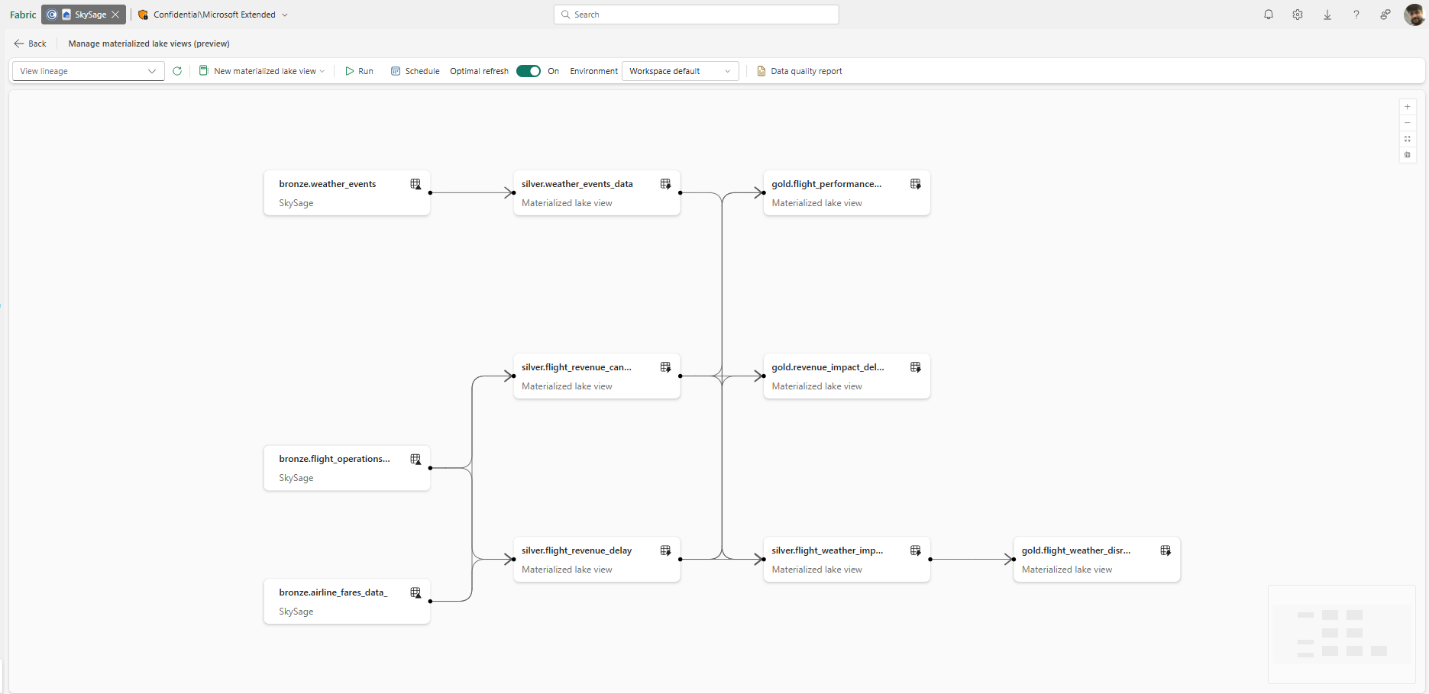1429x694 pixels.
Task: Open the help question mark icon
Action: (x=1356, y=15)
